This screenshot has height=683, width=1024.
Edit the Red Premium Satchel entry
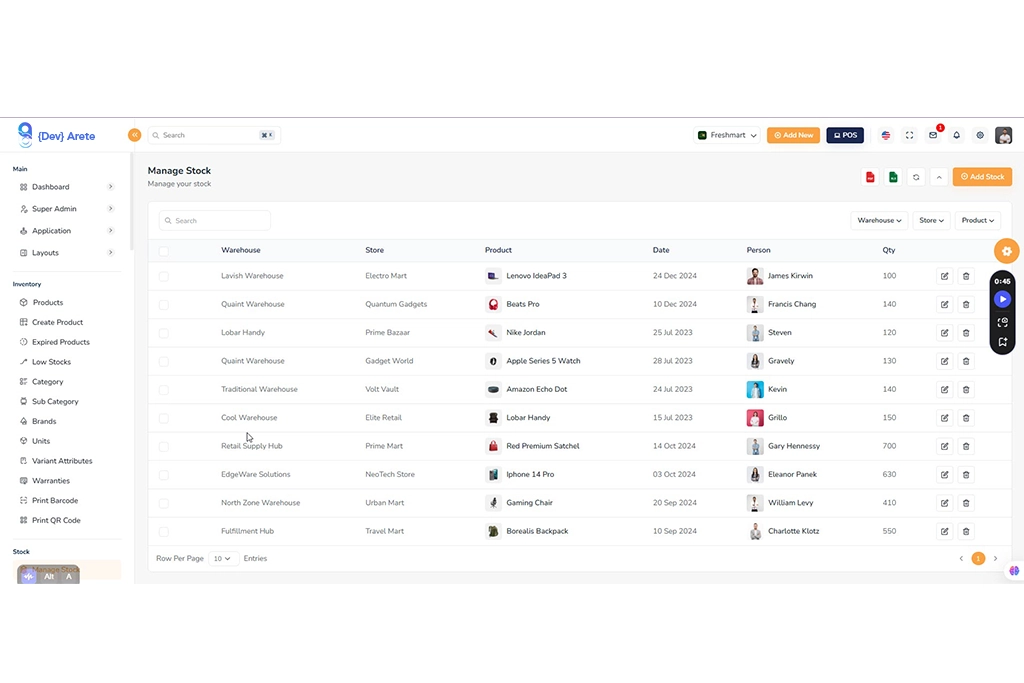point(944,447)
